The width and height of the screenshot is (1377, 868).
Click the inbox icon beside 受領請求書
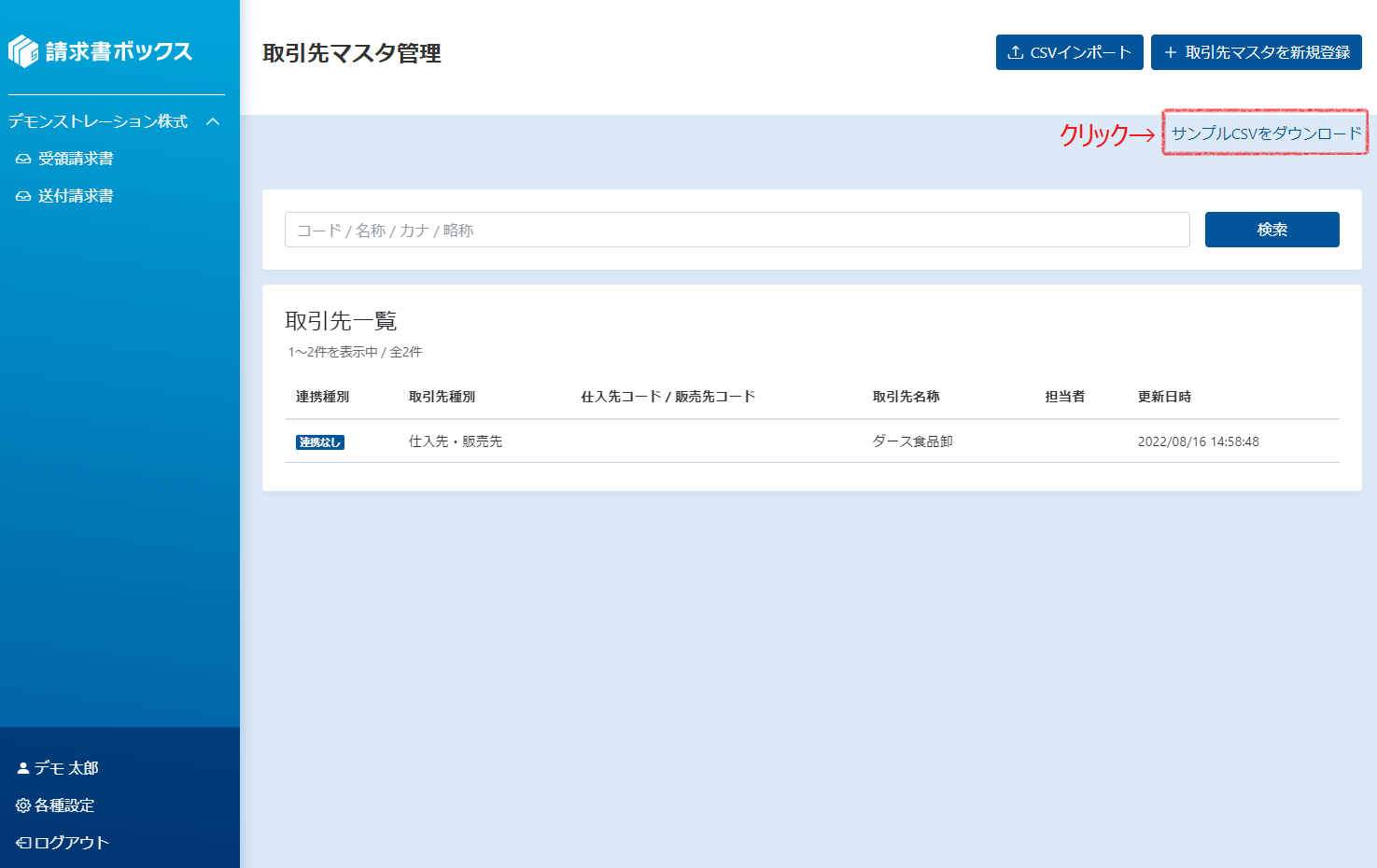(x=23, y=160)
